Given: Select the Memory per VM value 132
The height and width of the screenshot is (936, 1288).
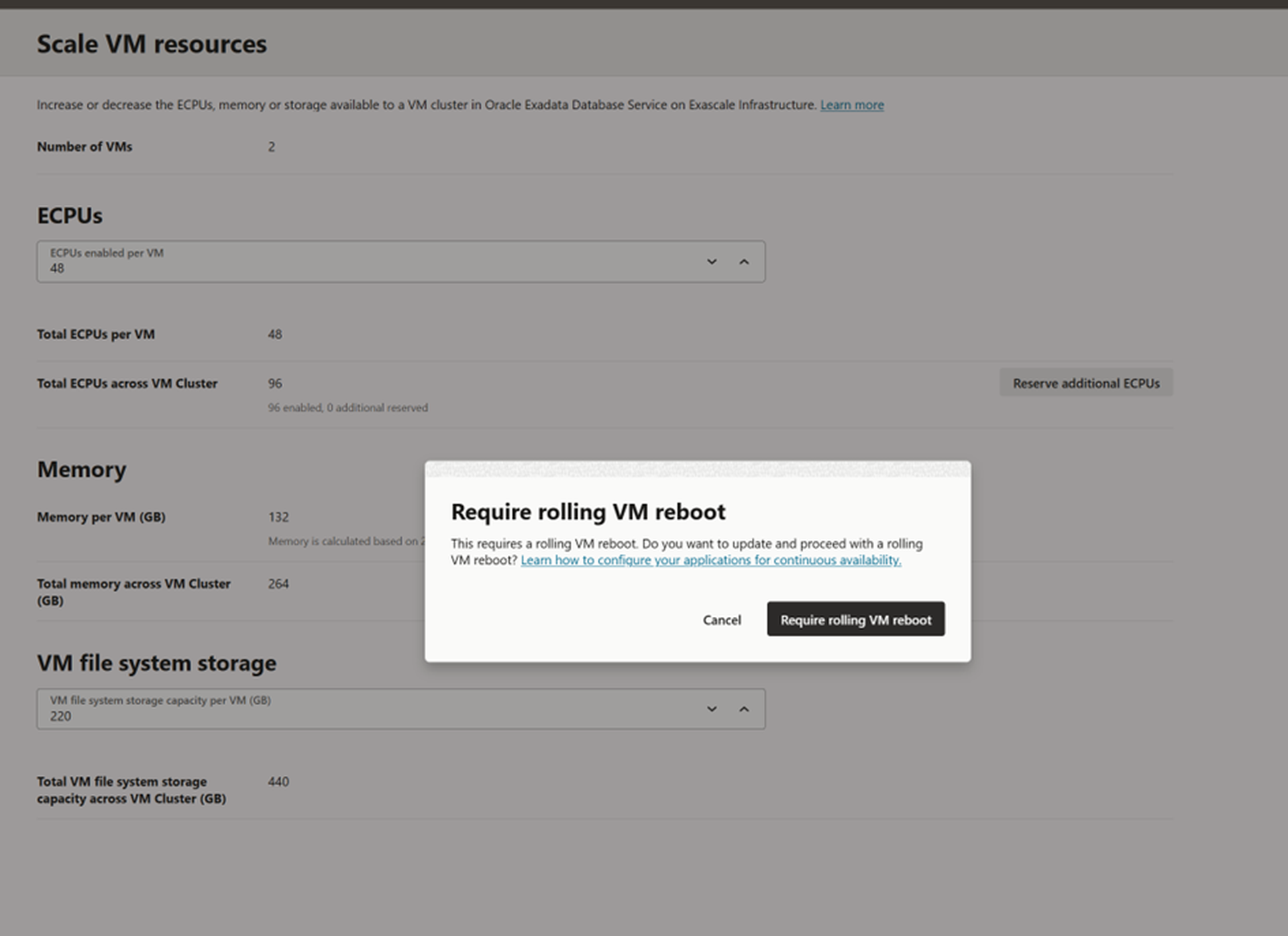Looking at the screenshot, I should (278, 518).
